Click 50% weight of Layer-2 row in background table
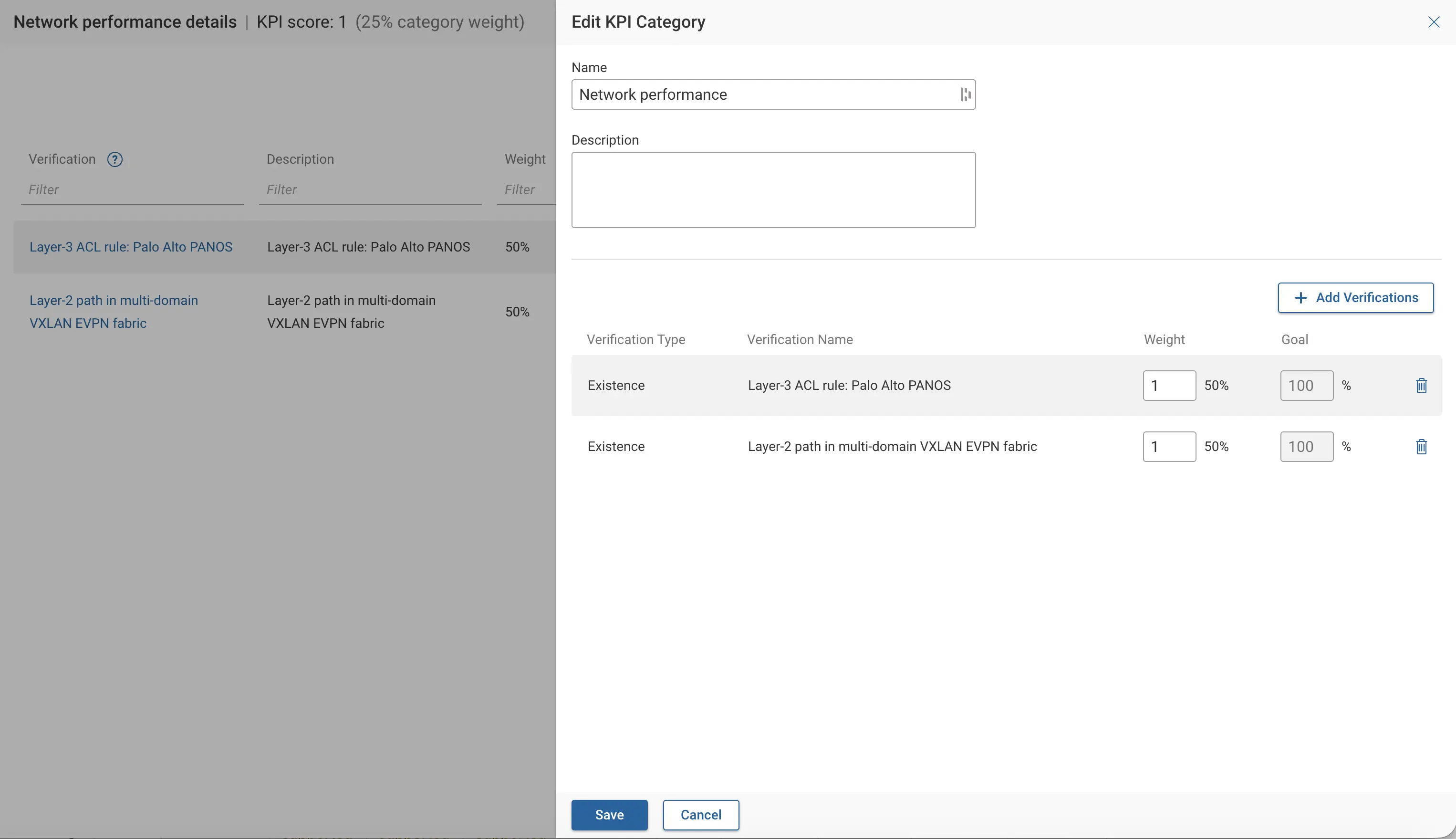1456x839 pixels. (517, 312)
